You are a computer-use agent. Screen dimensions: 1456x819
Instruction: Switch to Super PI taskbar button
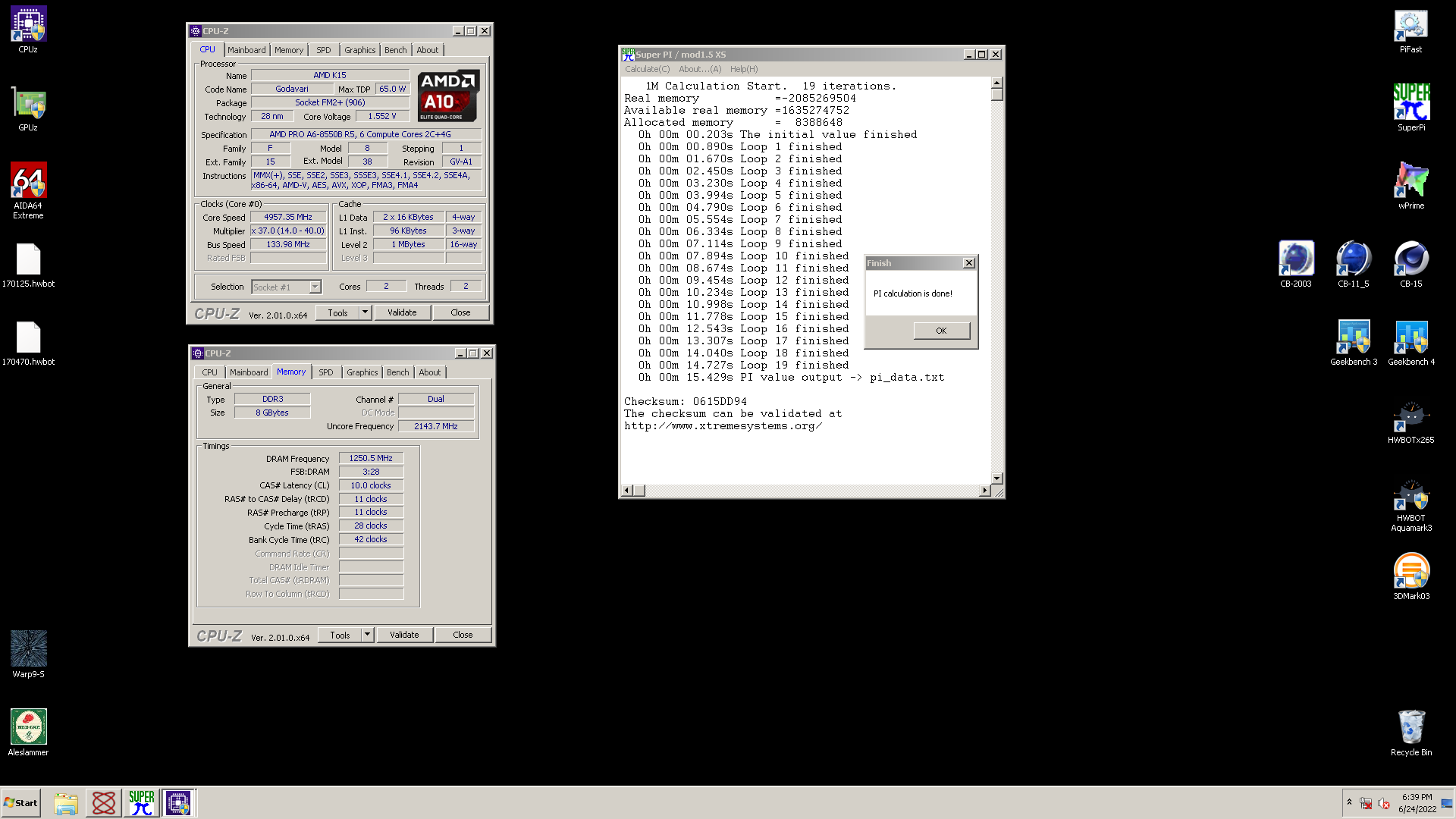pyautogui.click(x=142, y=803)
